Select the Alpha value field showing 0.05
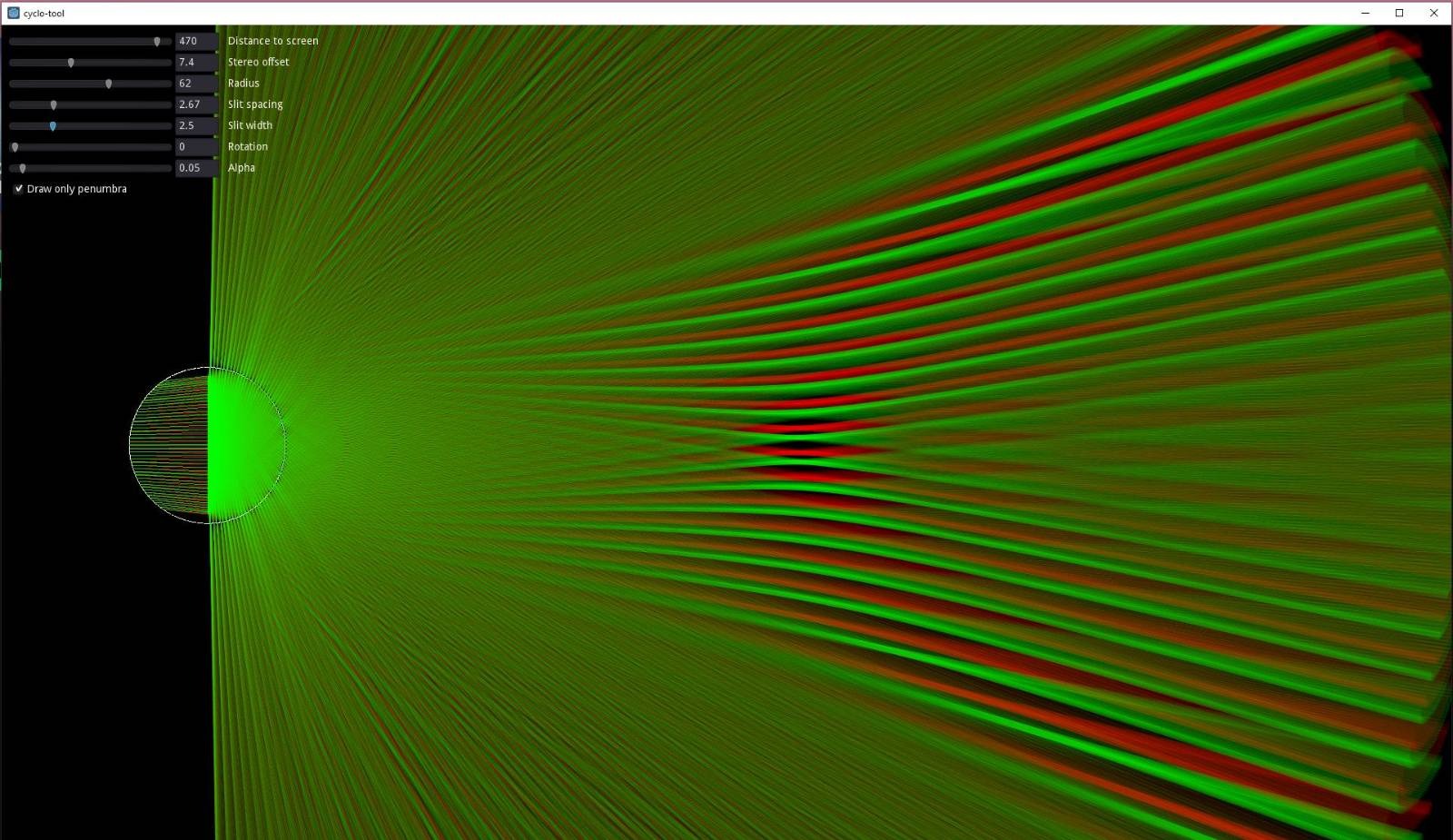Viewport: 1453px width, 840px height. click(x=194, y=168)
